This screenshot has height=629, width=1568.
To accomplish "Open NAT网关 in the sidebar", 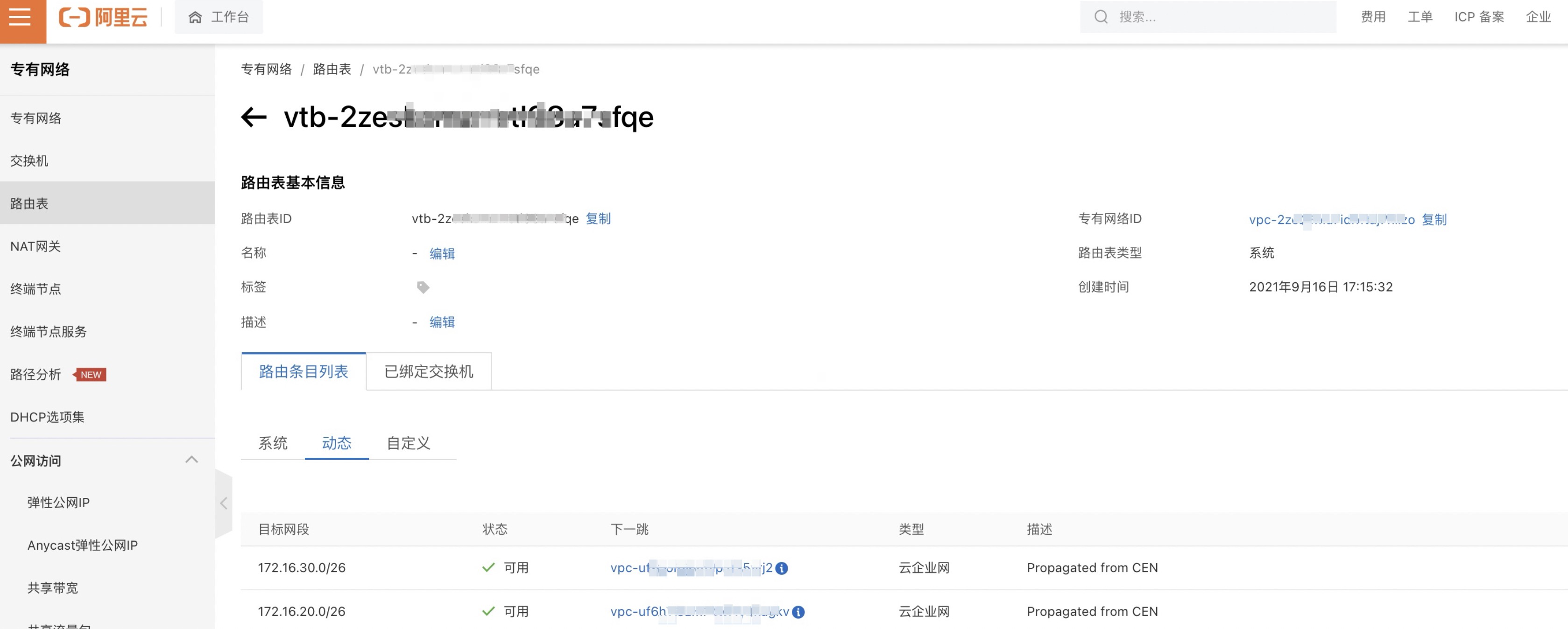I will click(36, 246).
